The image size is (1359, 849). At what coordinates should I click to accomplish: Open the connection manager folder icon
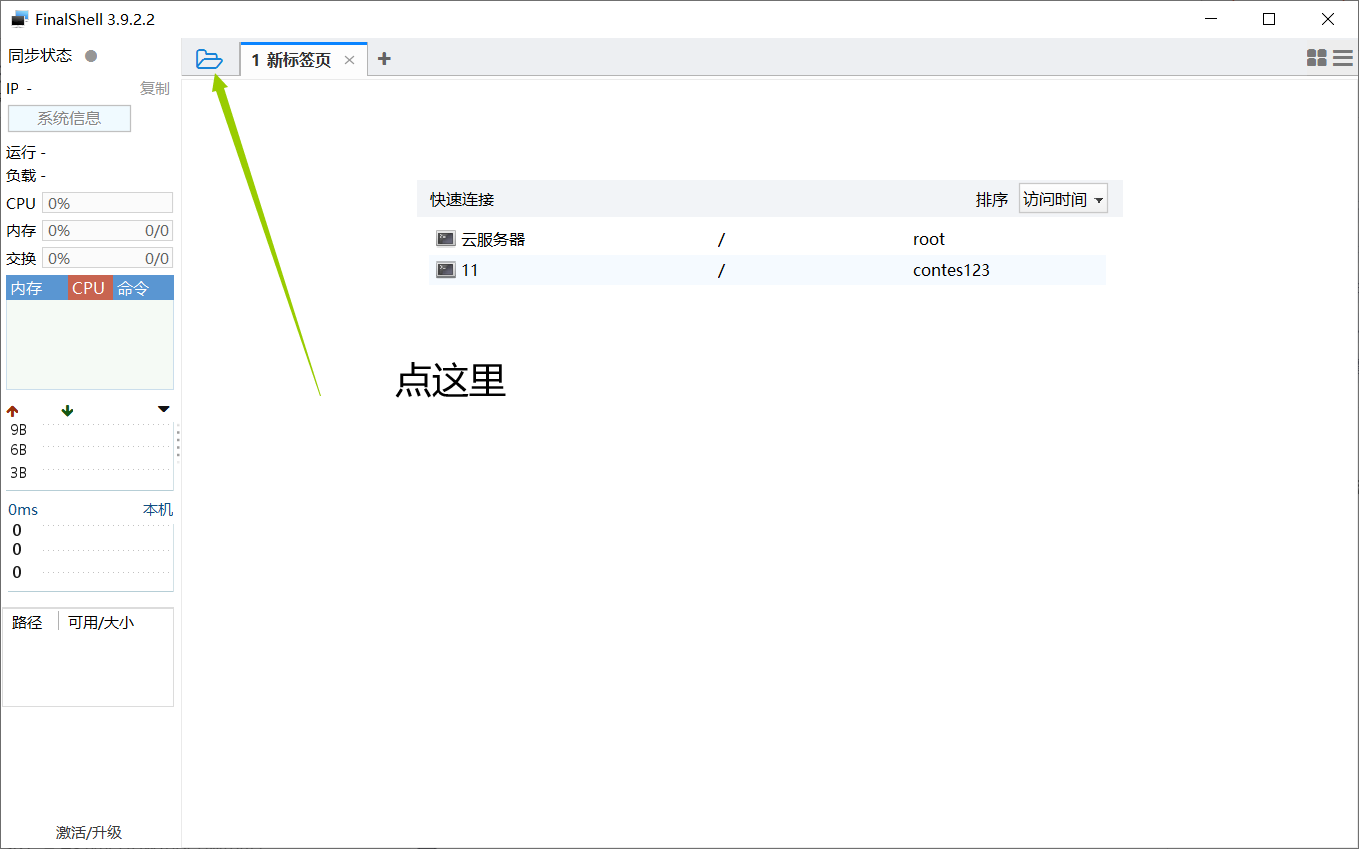(209, 59)
